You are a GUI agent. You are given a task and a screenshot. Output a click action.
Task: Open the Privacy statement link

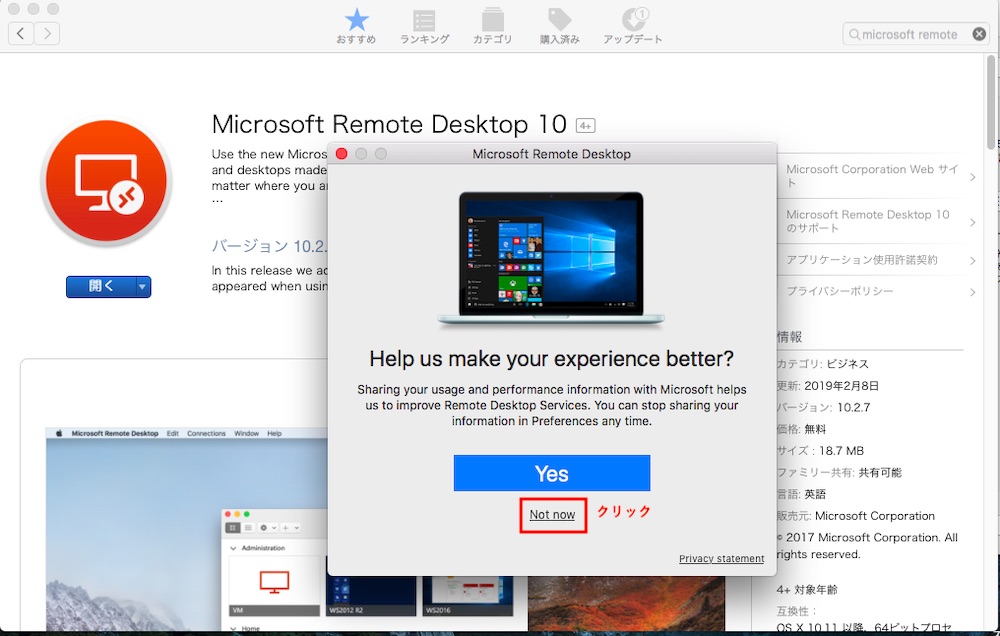click(x=721, y=559)
